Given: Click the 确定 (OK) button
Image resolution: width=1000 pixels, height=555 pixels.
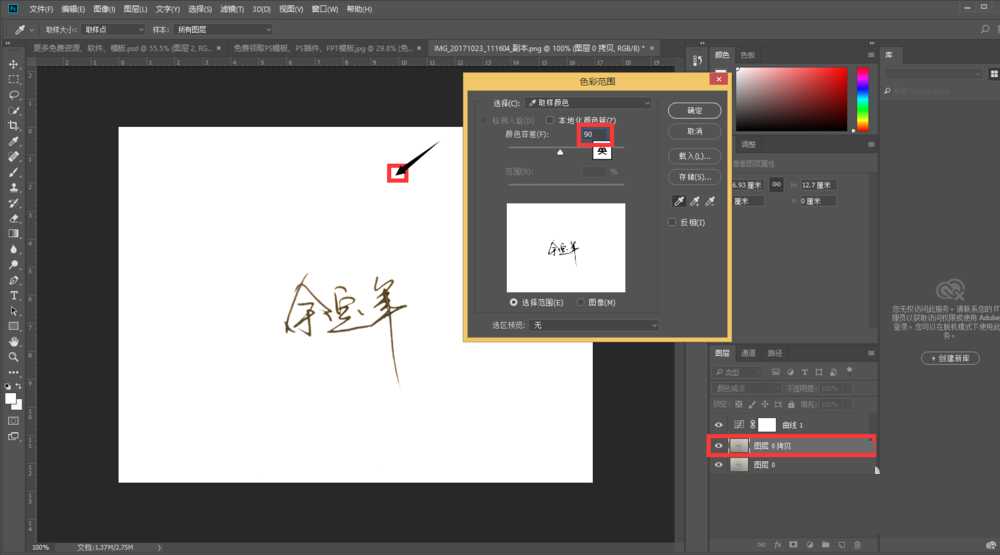Looking at the screenshot, I should coord(696,110).
